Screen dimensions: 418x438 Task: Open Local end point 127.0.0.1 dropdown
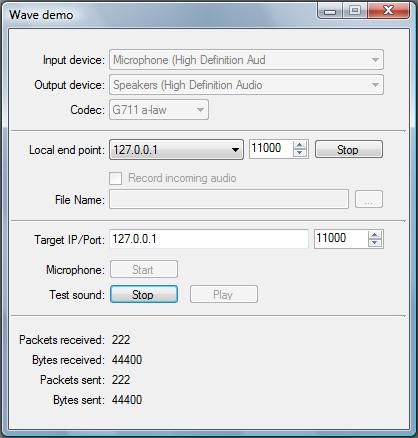[x=176, y=149]
